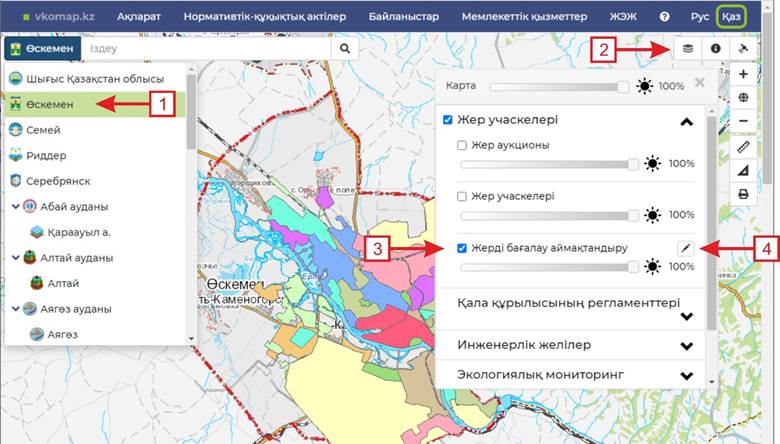Viewport: 780px width, 444px height.
Task: Zoom out with the minus button
Action: pyautogui.click(x=743, y=122)
